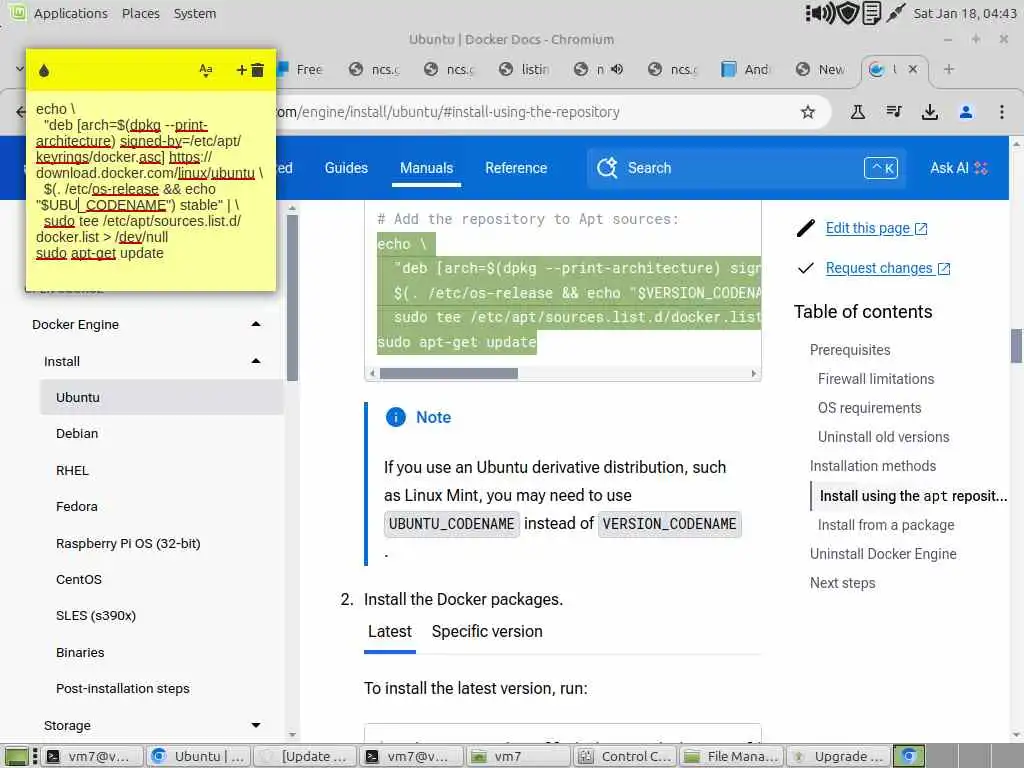Open Chromium labs flask icon
Screen dimensions: 1024x768
point(857,112)
